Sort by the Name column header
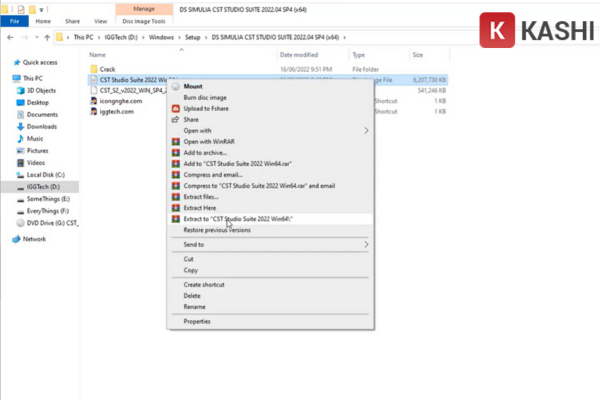The width and height of the screenshot is (600, 400). 98,55
